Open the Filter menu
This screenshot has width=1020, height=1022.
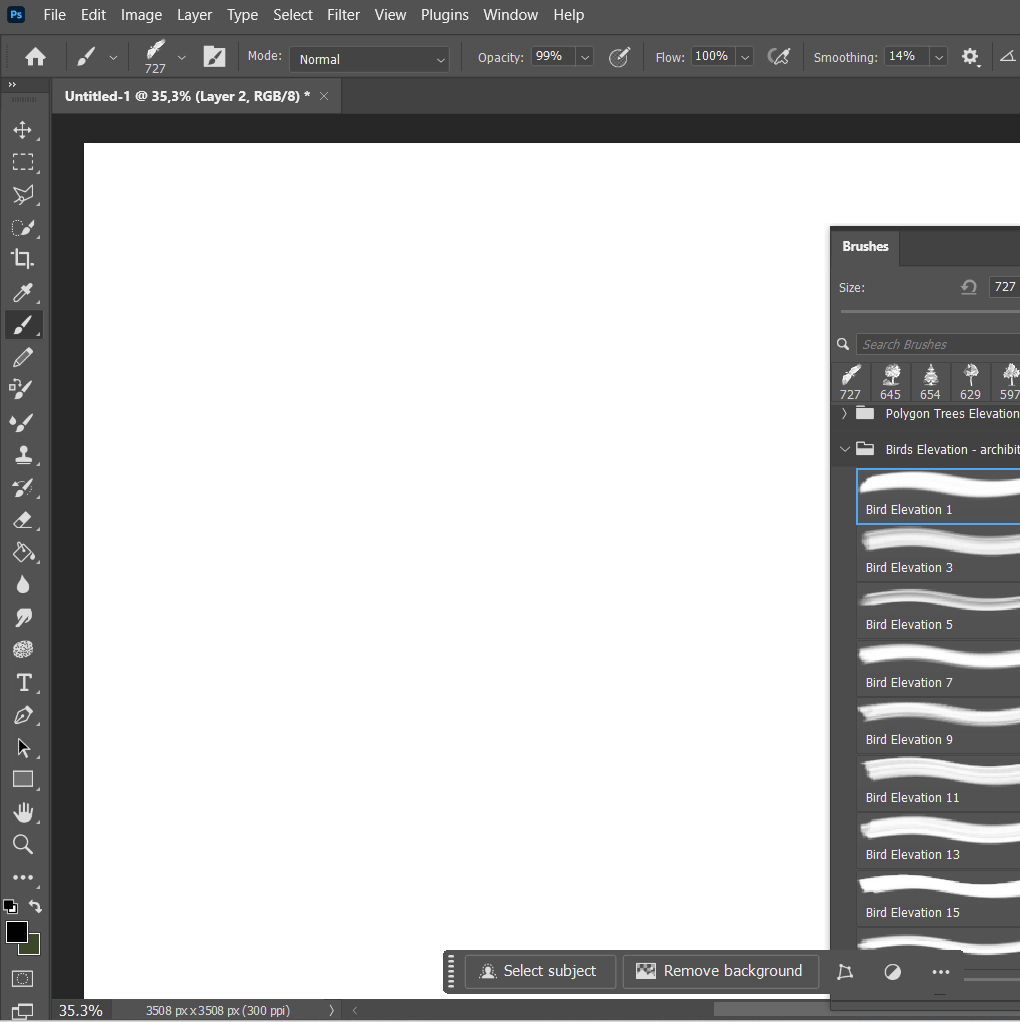343,15
